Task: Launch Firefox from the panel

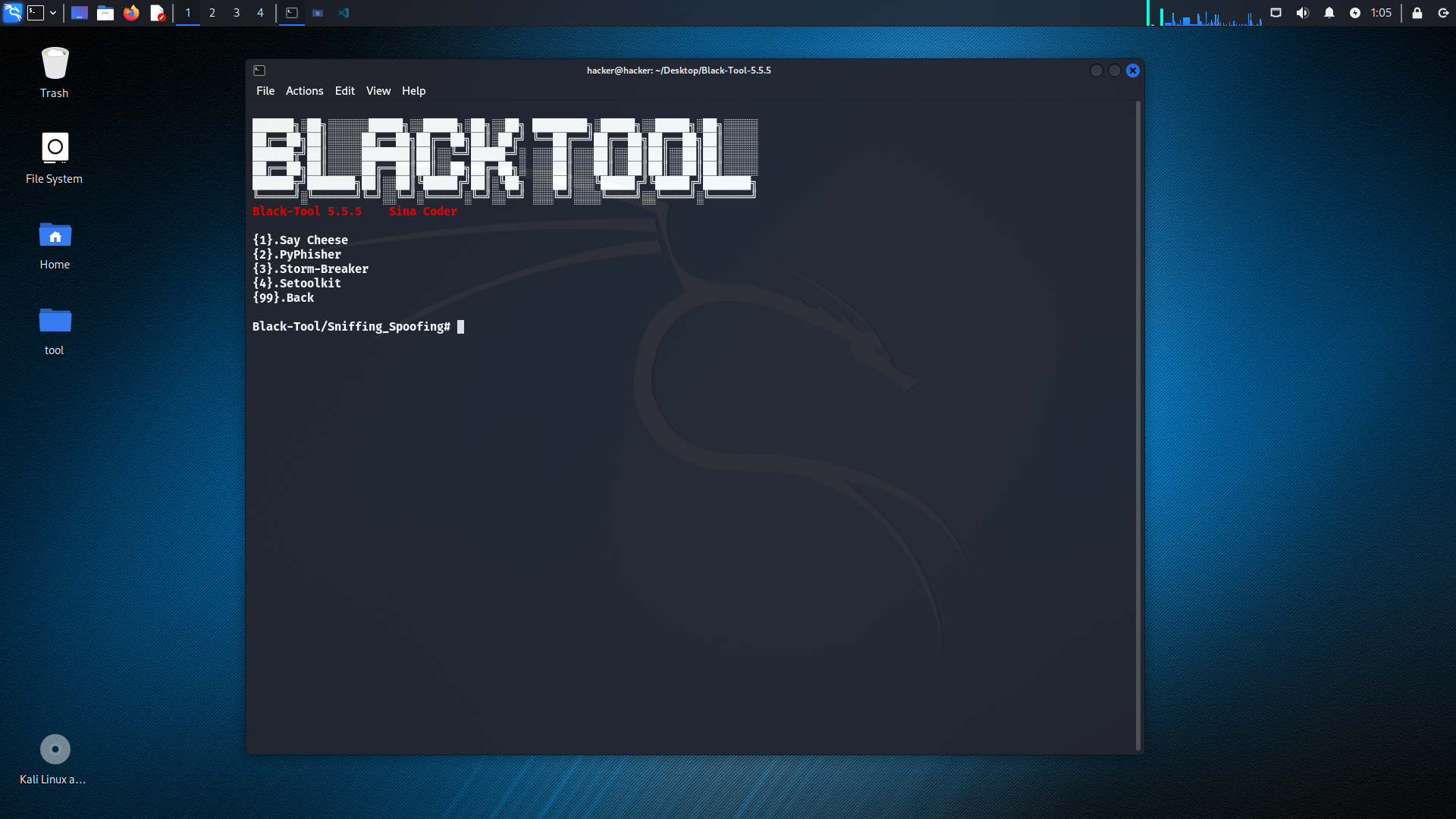Action: (131, 13)
